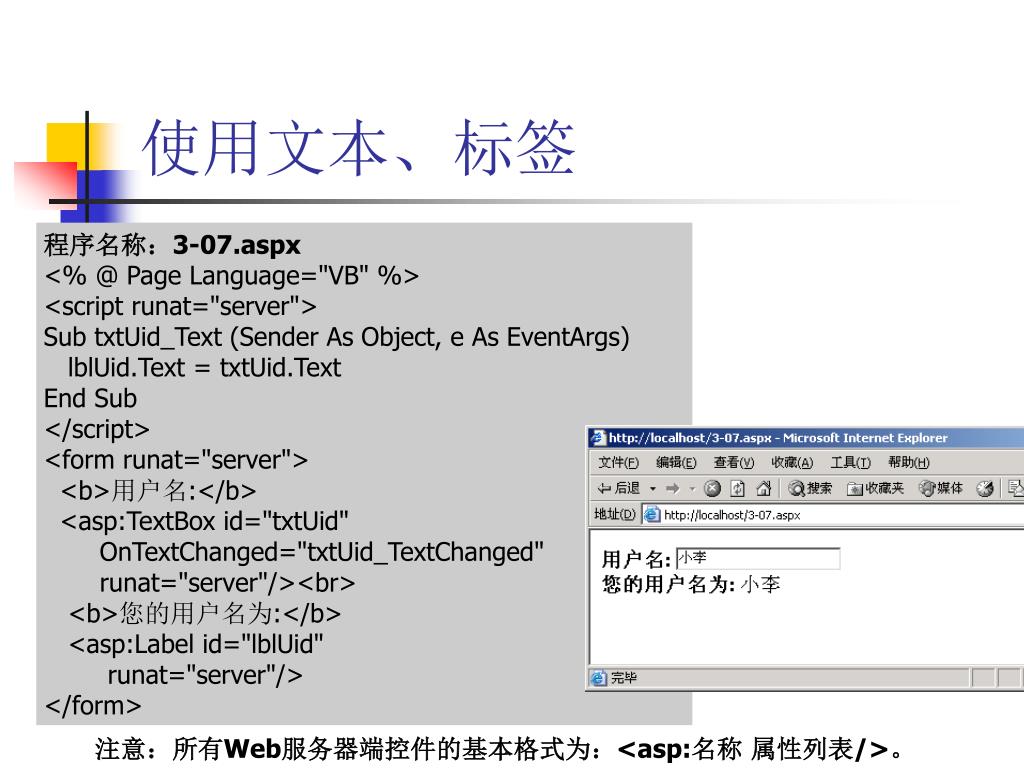
Task: Click the output label text 小李
Action: [x=760, y=584]
